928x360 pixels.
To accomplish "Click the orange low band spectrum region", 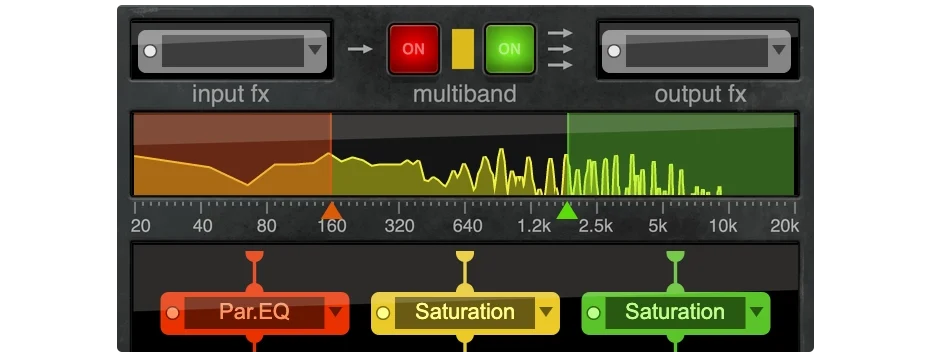I will 233,155.
